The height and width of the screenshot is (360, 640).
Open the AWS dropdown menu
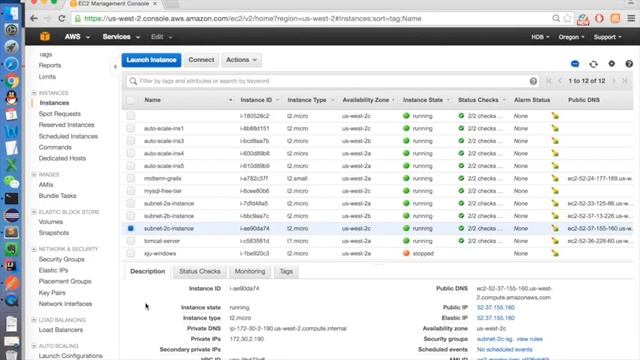[77, 37]
